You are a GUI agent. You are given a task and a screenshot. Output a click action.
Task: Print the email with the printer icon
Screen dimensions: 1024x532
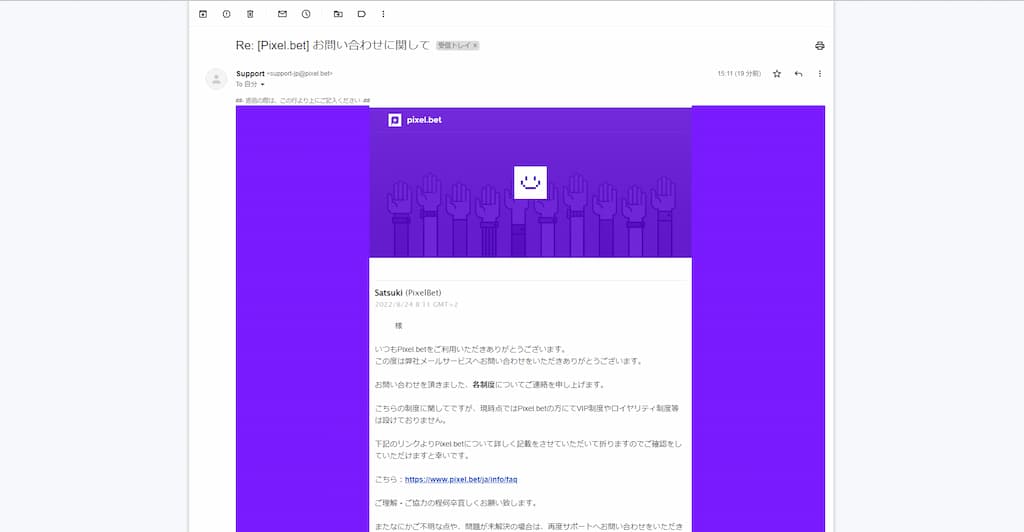pyautogui.click(x=820, y=46)
